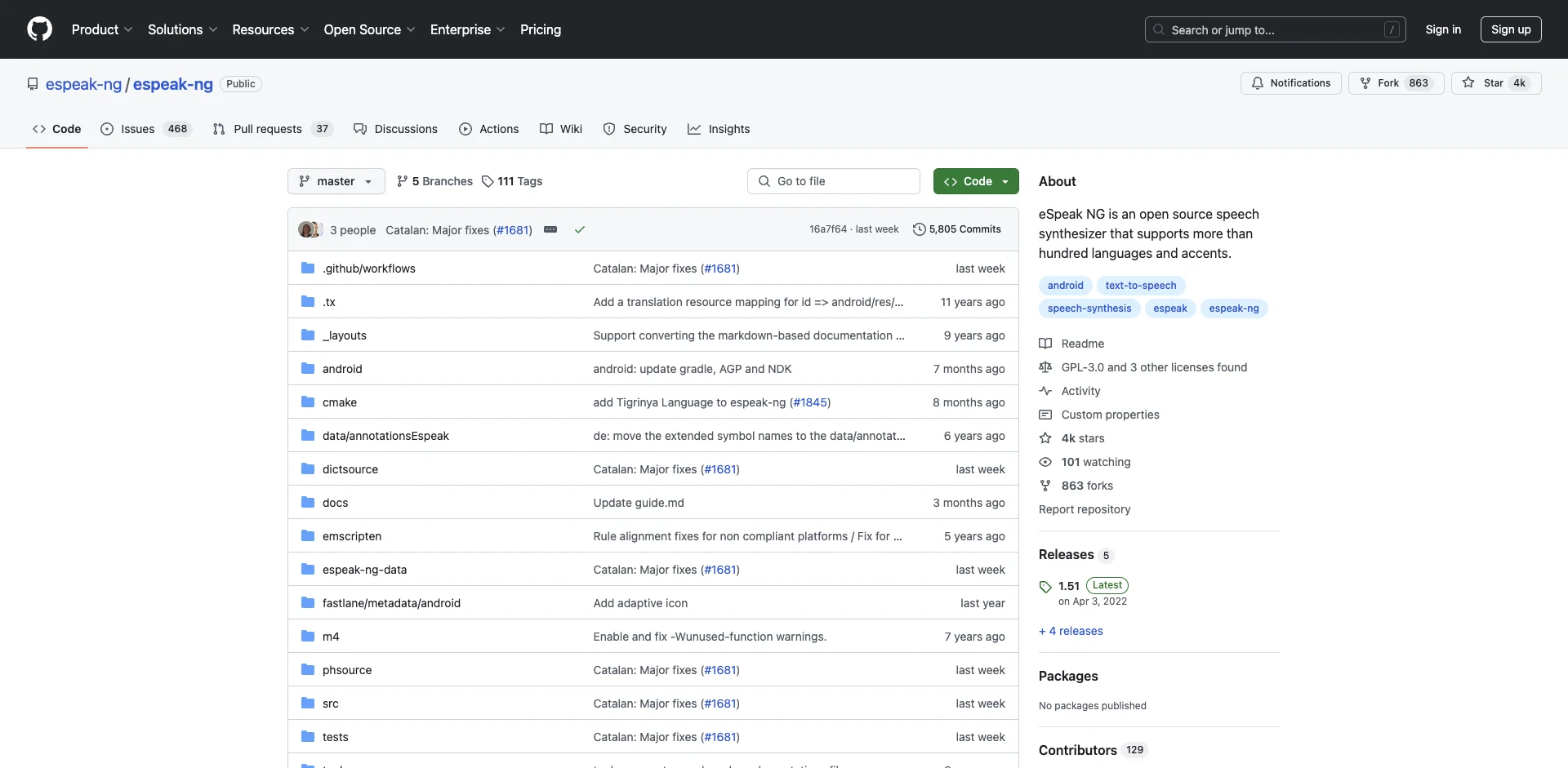Select the docs folder icon
Screen dimensions: 1568x768
click(308, 502)
